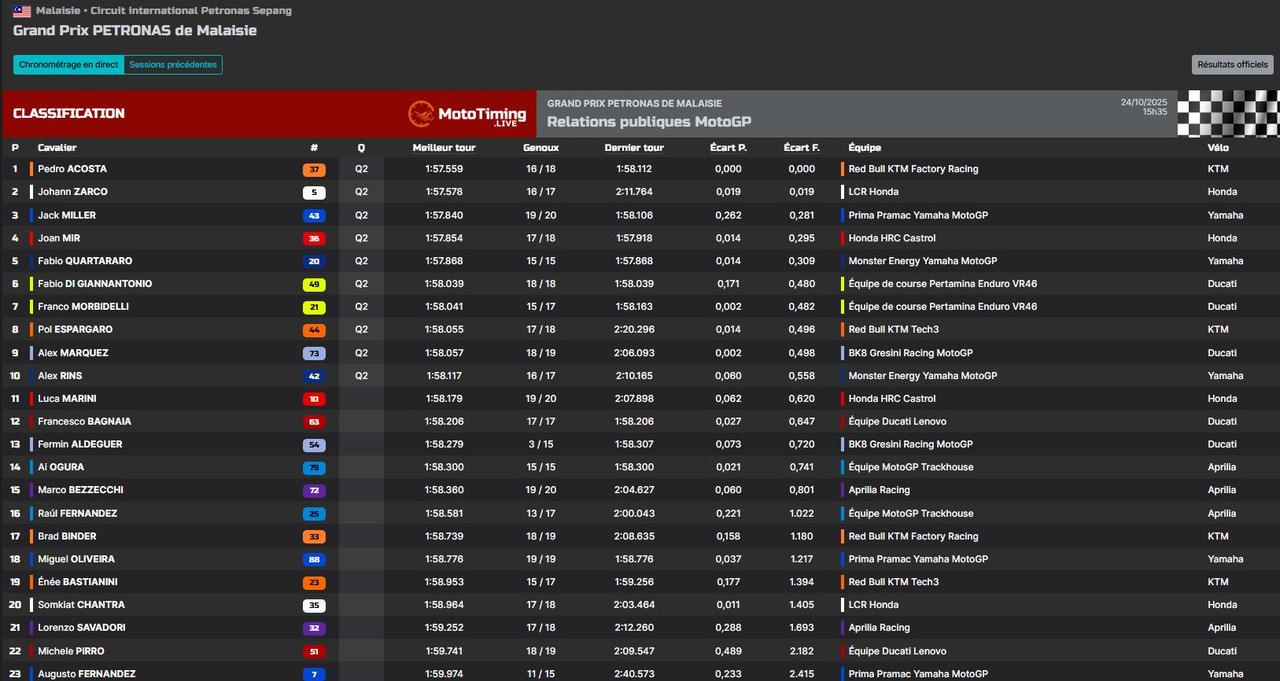
Task: Select rider name Pedro ACOSTA
Action: click(x=72, y=169)
